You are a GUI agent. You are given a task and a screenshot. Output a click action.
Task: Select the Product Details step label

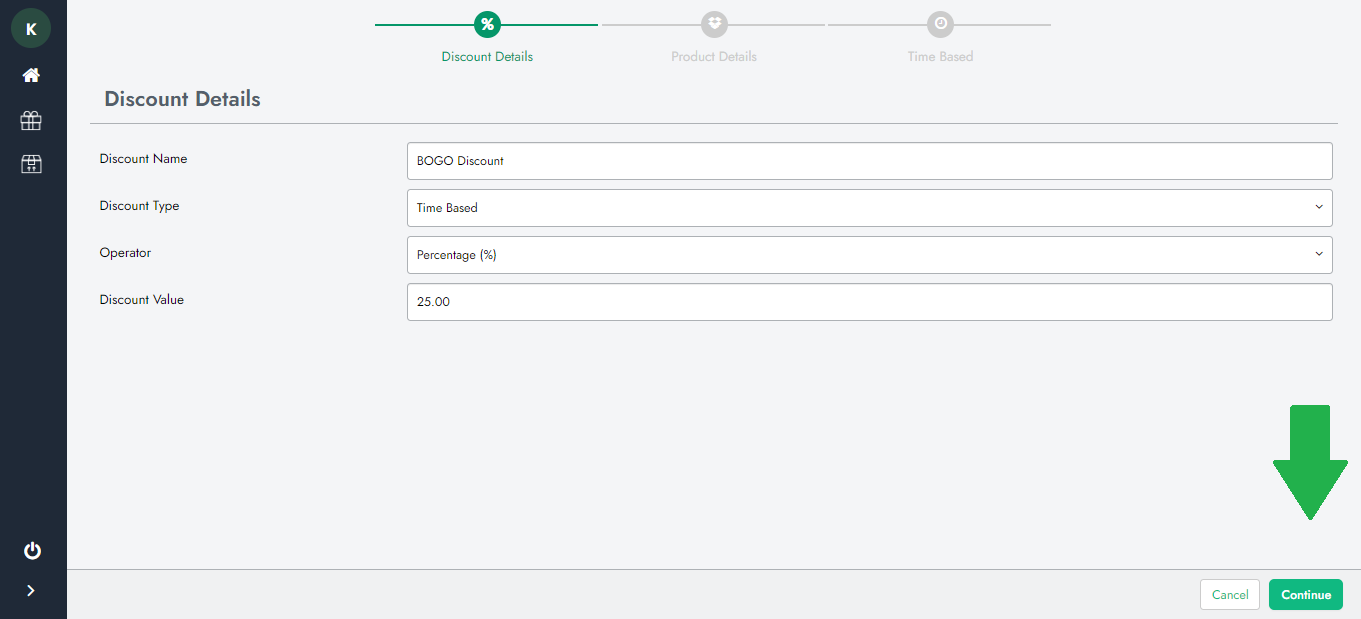[x=714, y=57]
